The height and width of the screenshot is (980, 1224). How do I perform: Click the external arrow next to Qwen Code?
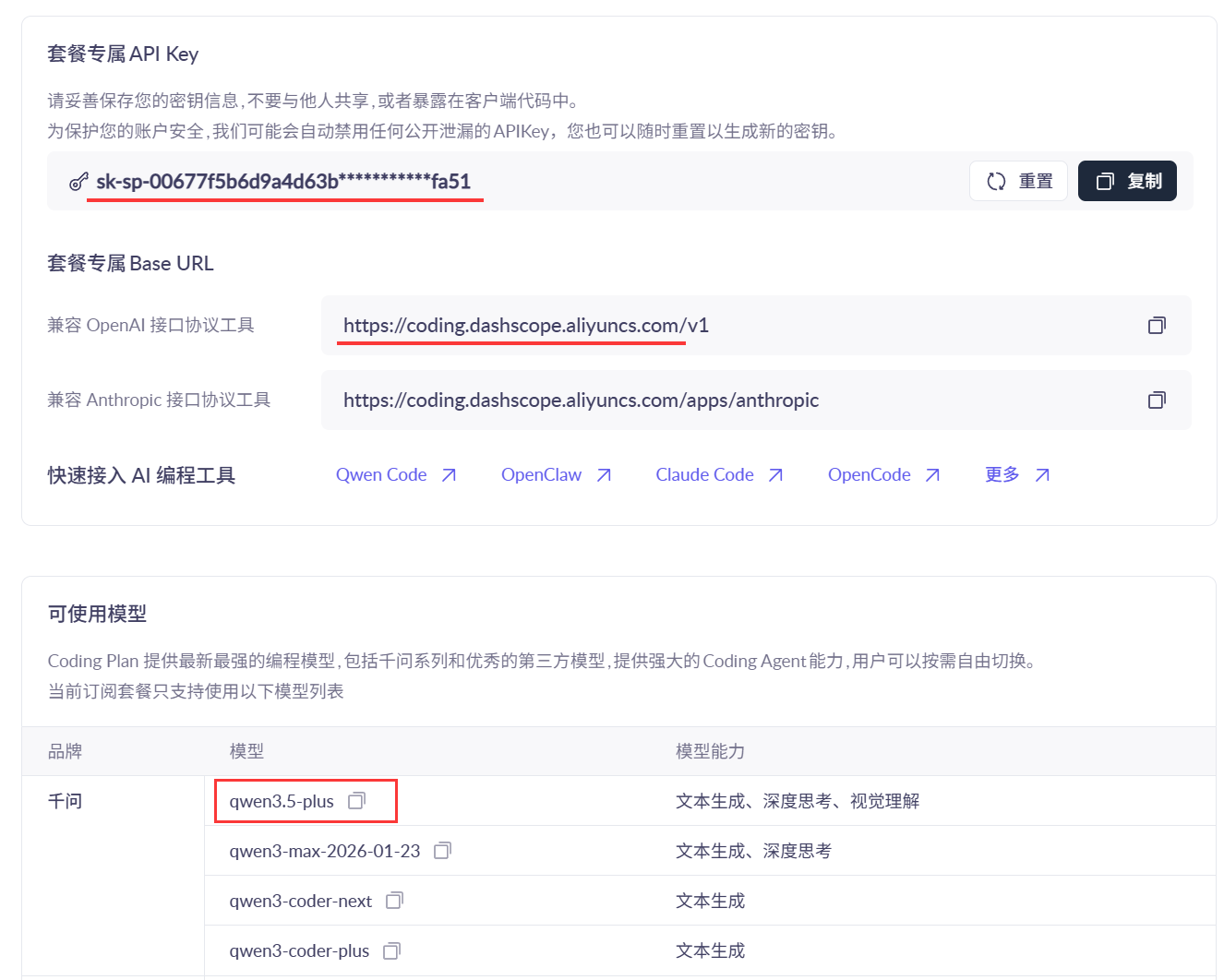449,475
